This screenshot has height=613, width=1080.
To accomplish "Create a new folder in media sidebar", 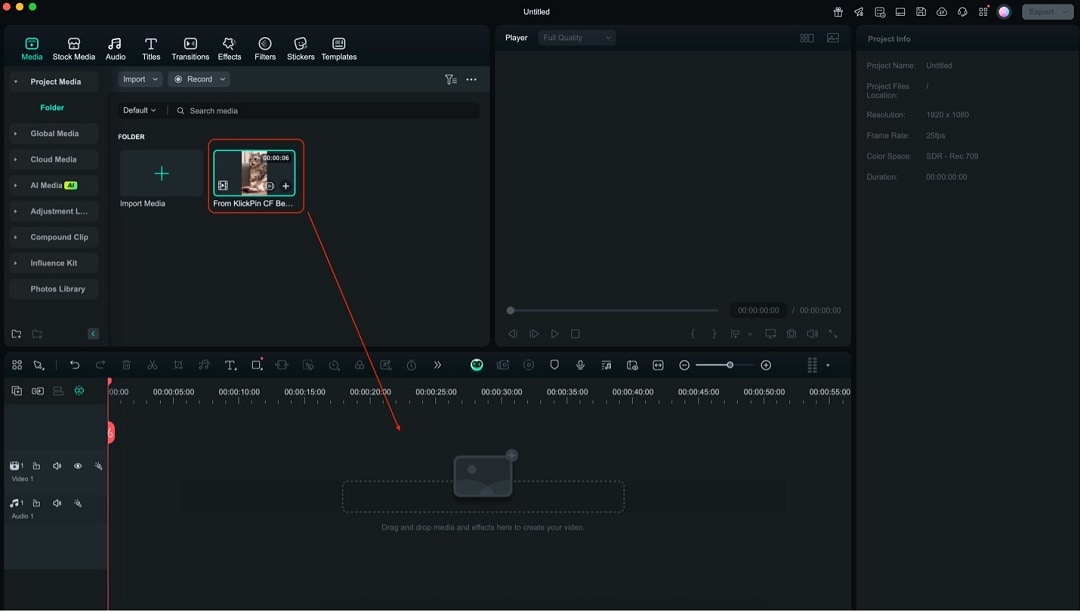I will [x=17, y=334].
